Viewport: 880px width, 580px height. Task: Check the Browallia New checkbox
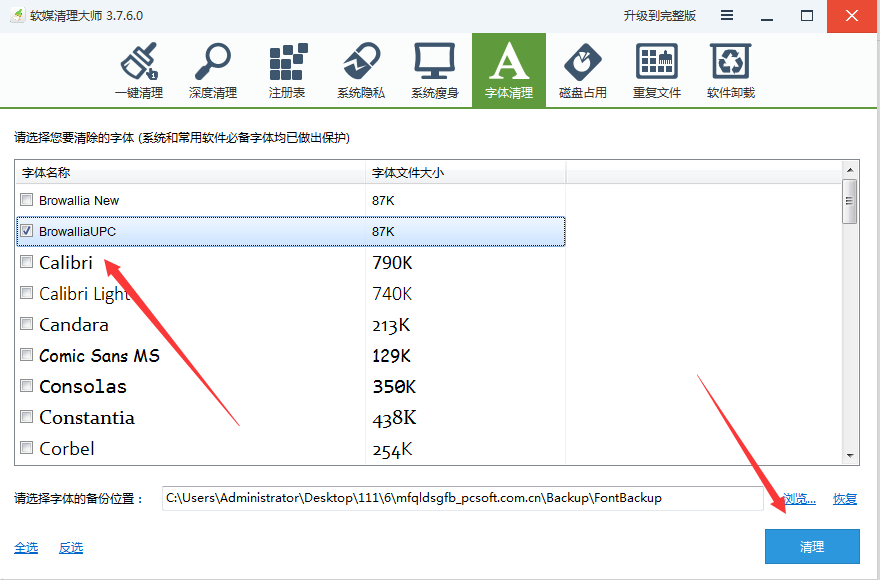pyautogui.click(x=26, y=199)
